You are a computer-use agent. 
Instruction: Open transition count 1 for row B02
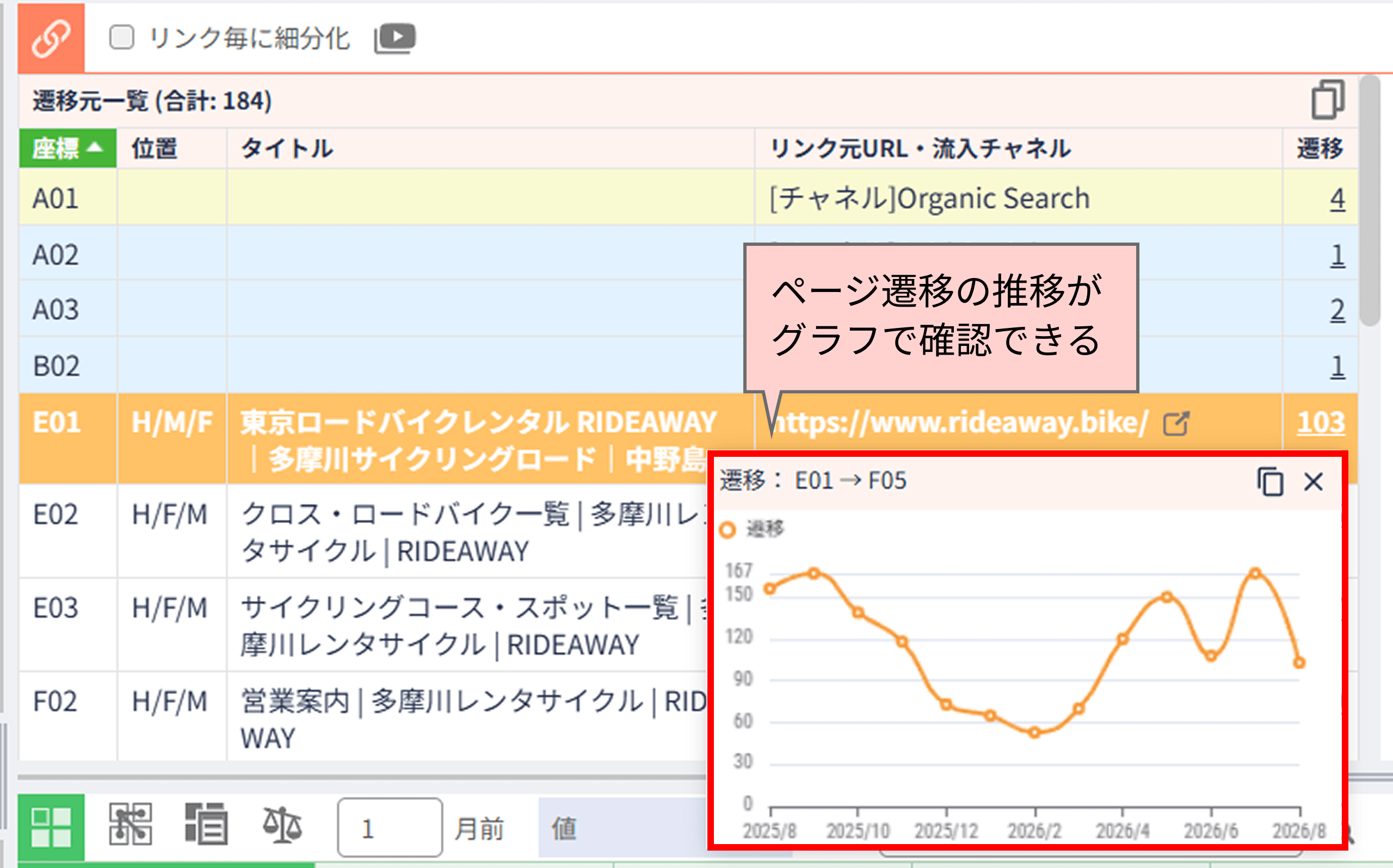click(1337, 366)
